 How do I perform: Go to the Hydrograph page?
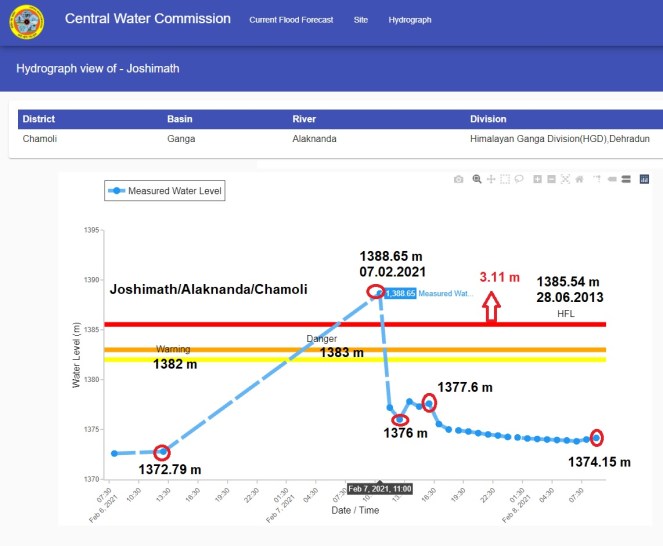coord(410,20)
